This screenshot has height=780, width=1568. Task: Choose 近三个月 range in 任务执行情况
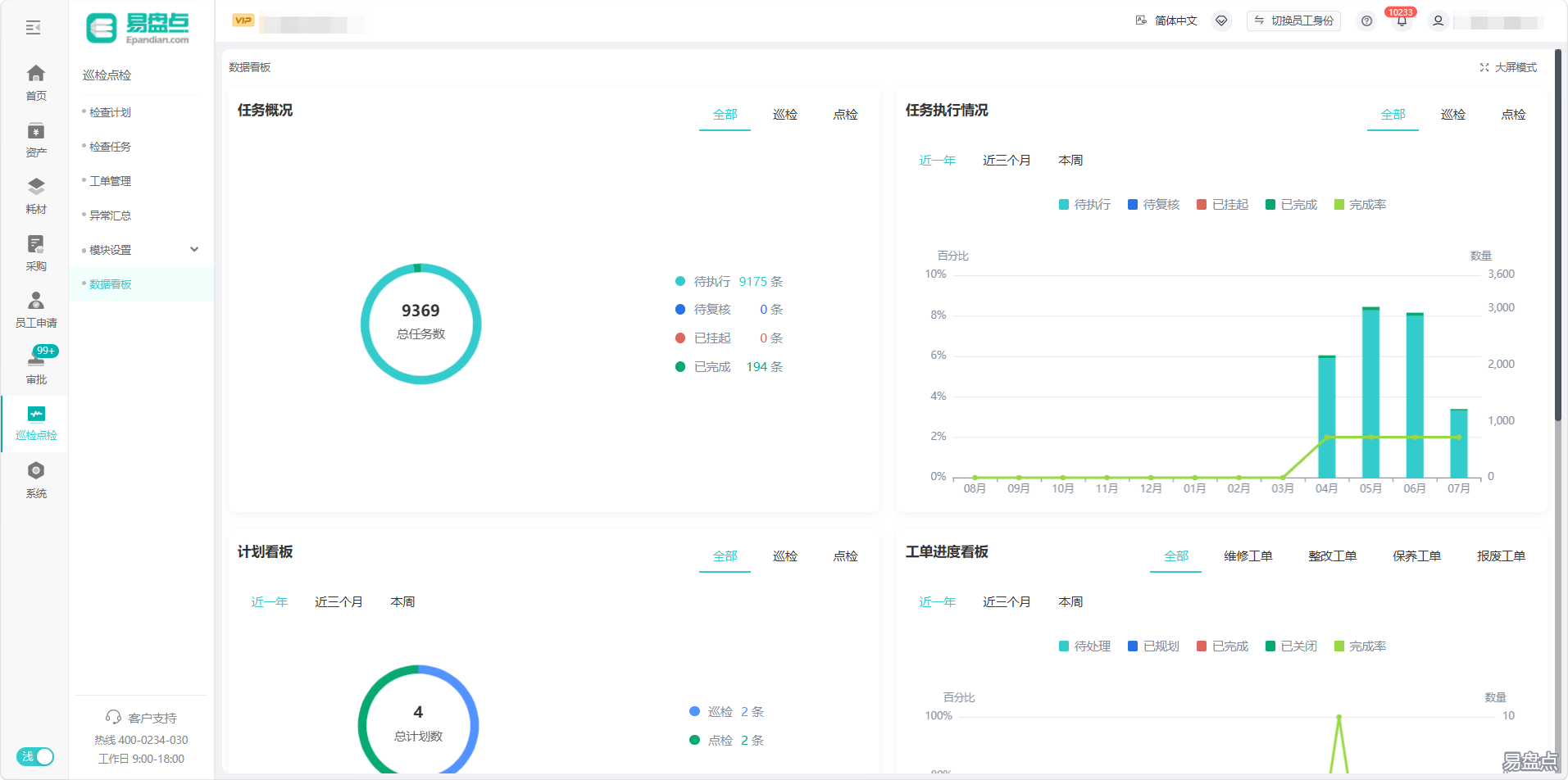coord(1007,161)
